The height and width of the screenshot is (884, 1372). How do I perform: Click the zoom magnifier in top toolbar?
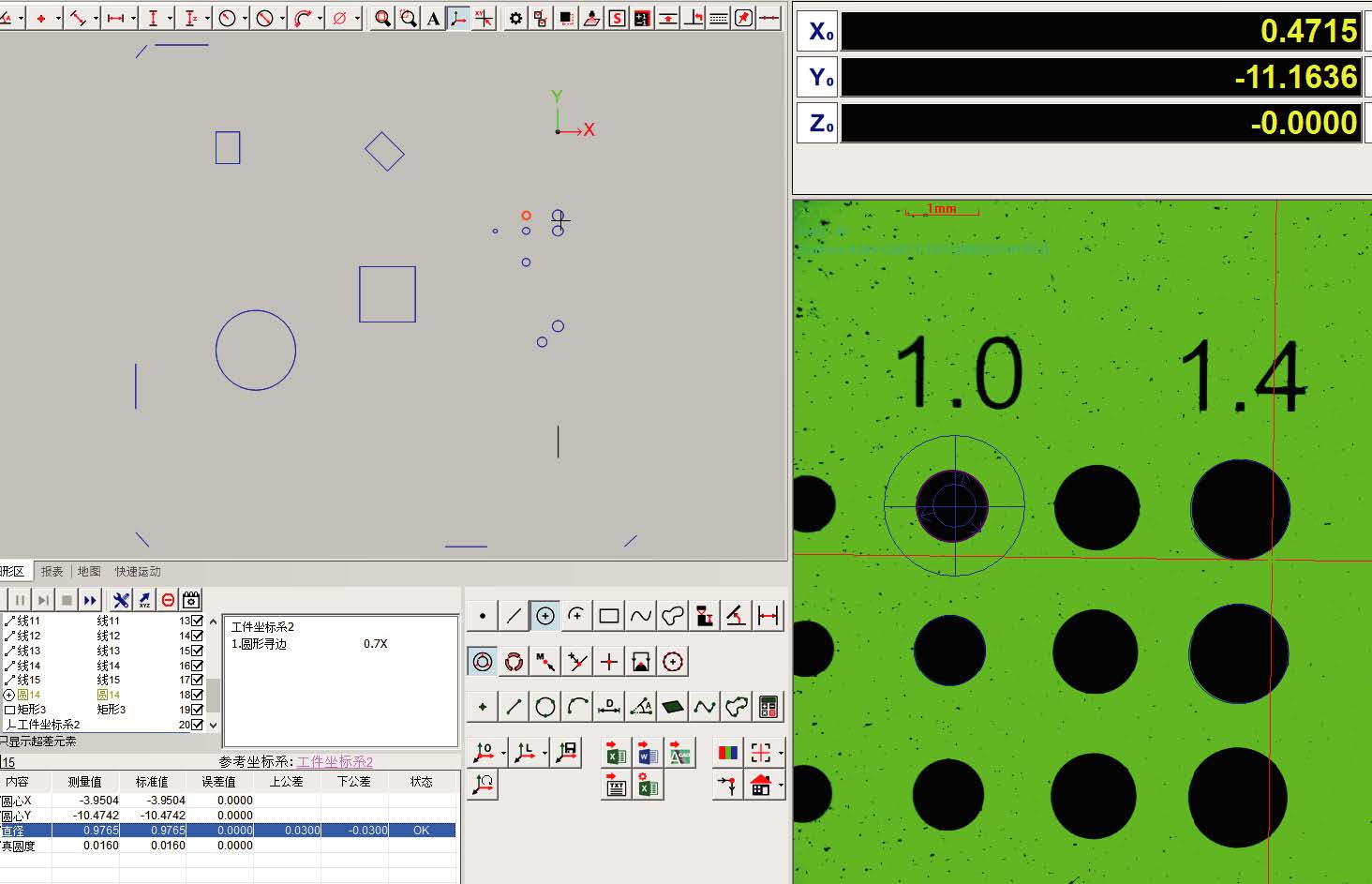(382, 18)
